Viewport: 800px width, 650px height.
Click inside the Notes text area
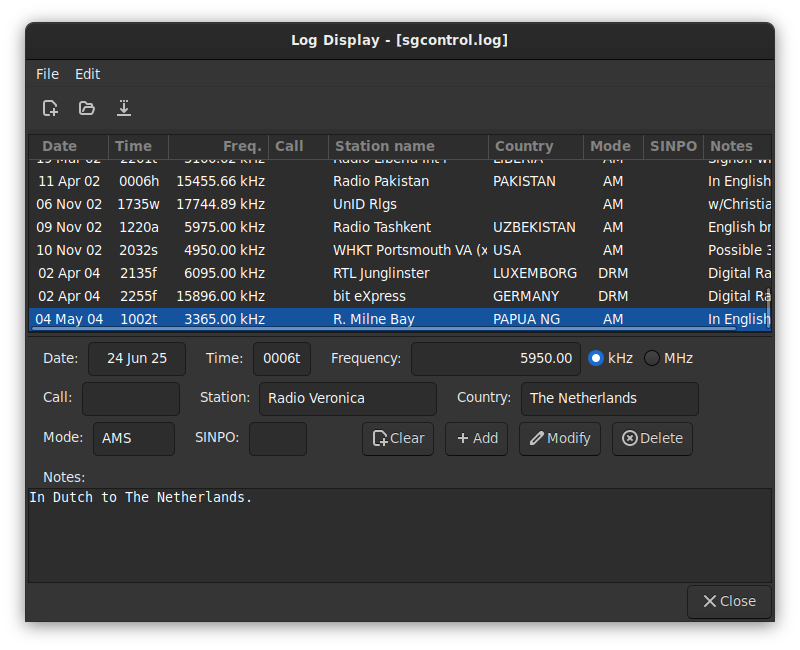pyautogui.click(x=399, y=535)
